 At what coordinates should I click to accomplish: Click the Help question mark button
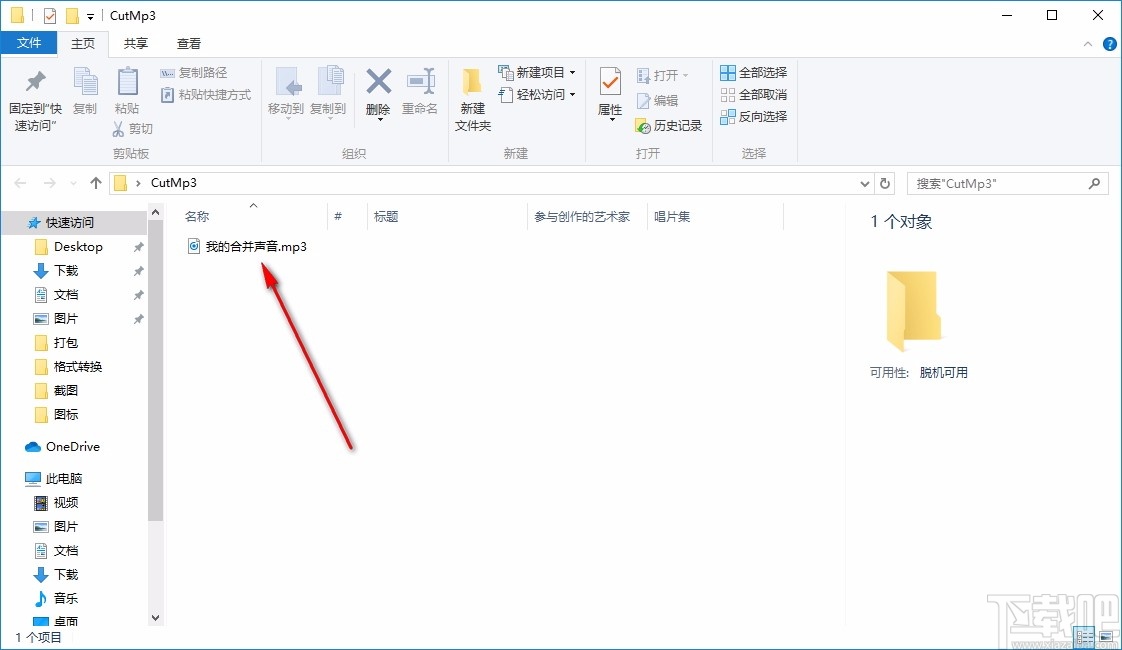coord(1110,43)
